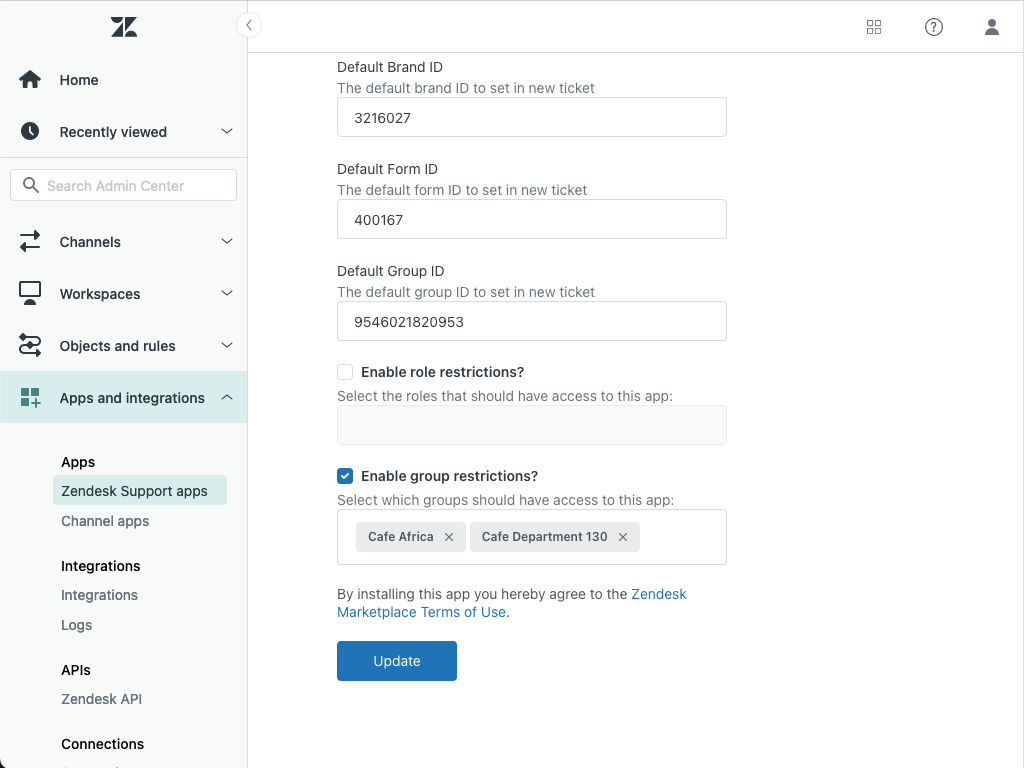Select the Workspaces monitor icon
1024x768 pixels.
(x=29, y=293)
